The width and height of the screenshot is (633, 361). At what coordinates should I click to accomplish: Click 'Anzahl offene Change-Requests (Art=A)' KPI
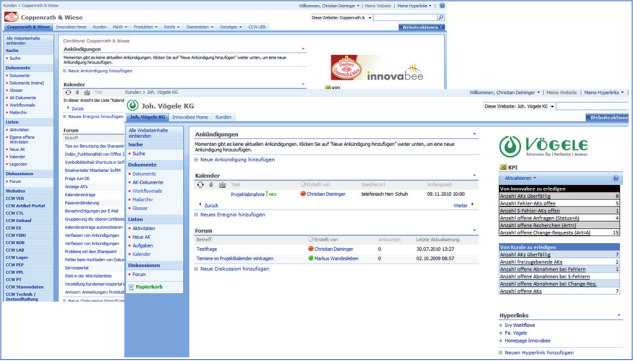coord(545,233)
